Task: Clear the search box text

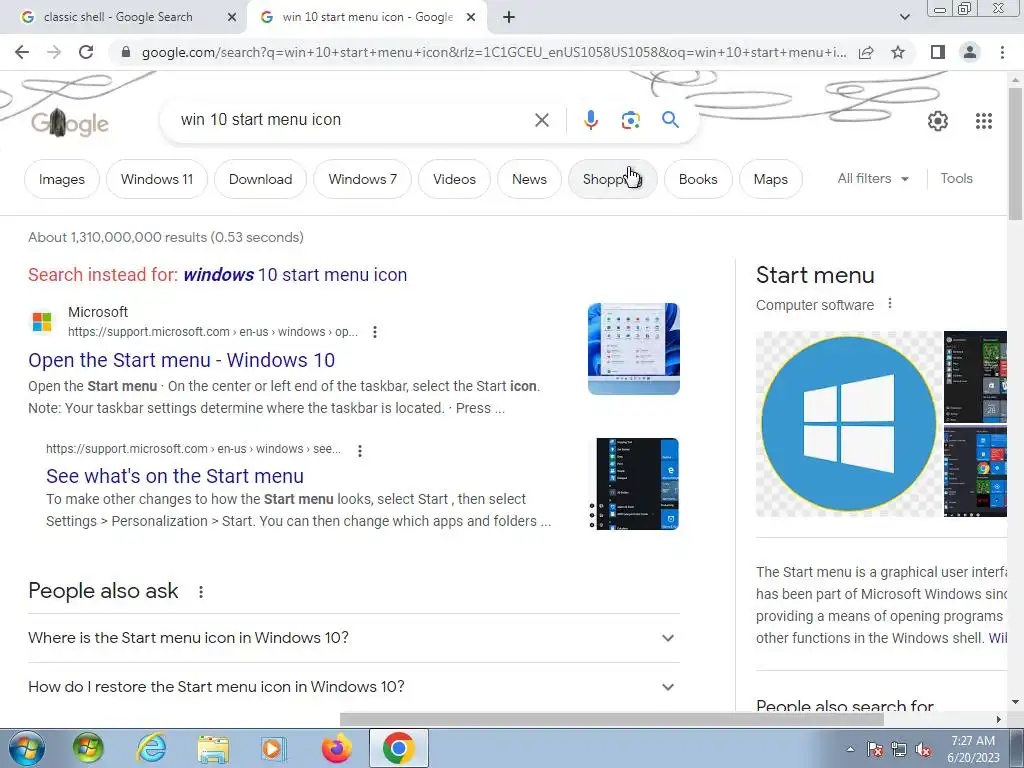Action: (541, 120)
